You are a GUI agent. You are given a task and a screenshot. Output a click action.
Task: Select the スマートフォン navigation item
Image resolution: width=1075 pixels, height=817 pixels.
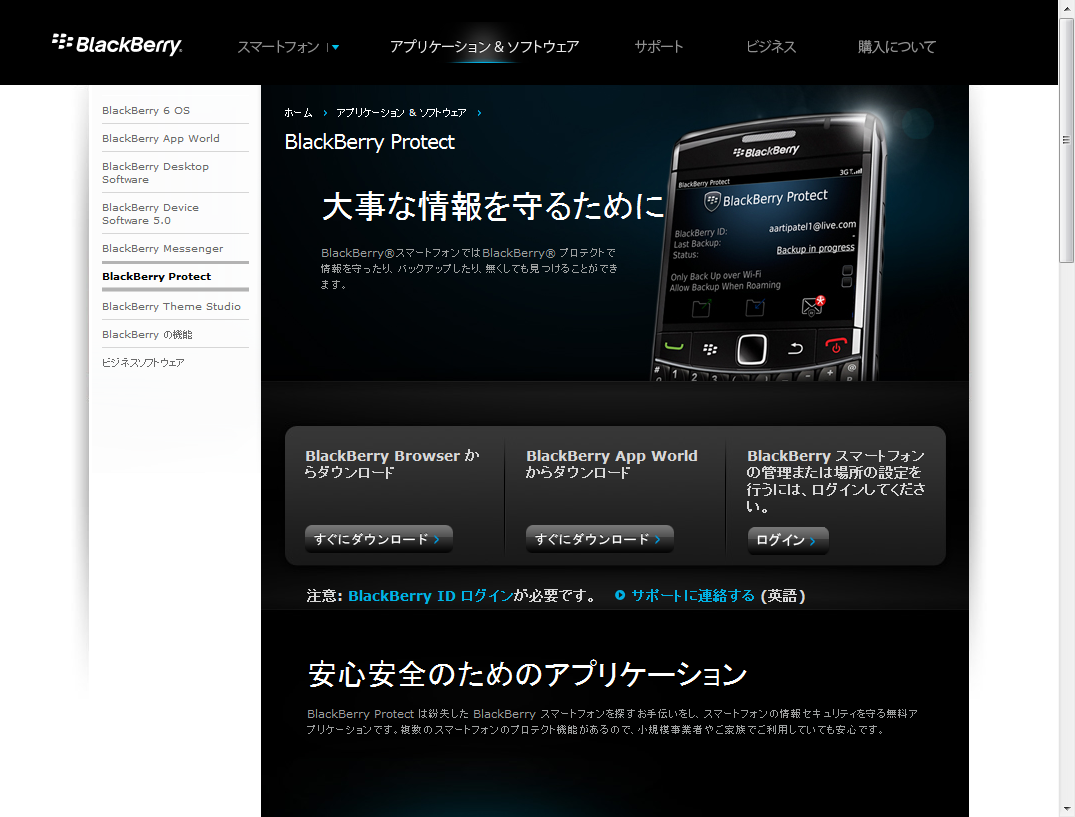(x=278, y=47)
